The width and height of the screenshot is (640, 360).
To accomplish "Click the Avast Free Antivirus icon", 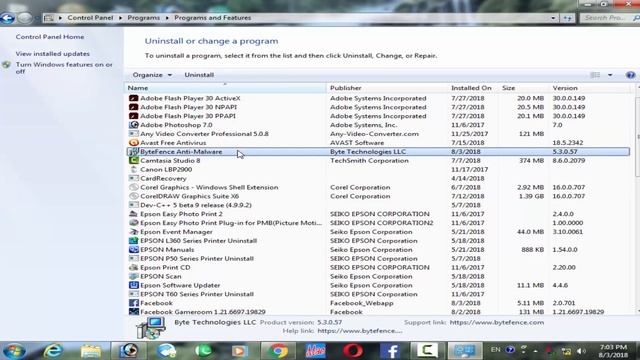I will pos(133,143).
